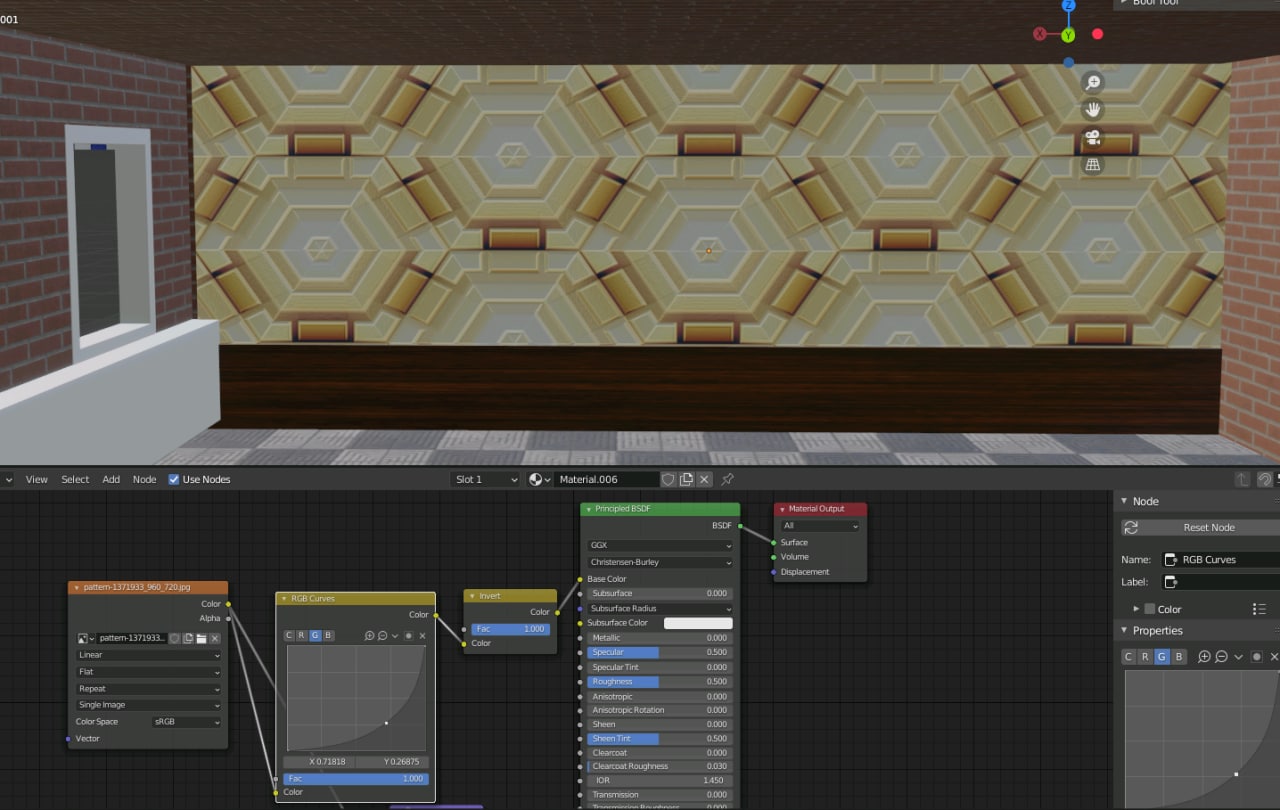Click the viewport zoom magnifier icon
1280x810 pixels.
click(1093, 83)
